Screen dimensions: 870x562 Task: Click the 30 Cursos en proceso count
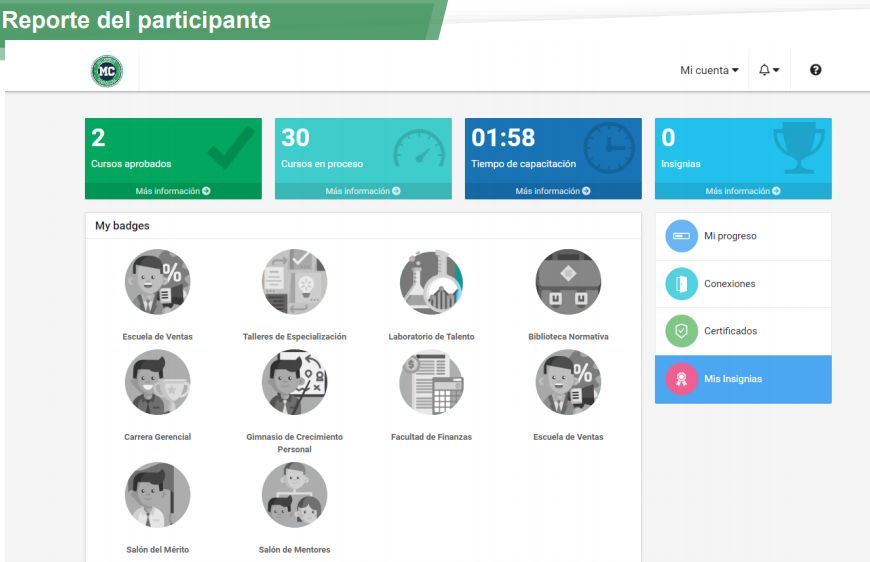(295, 138)
